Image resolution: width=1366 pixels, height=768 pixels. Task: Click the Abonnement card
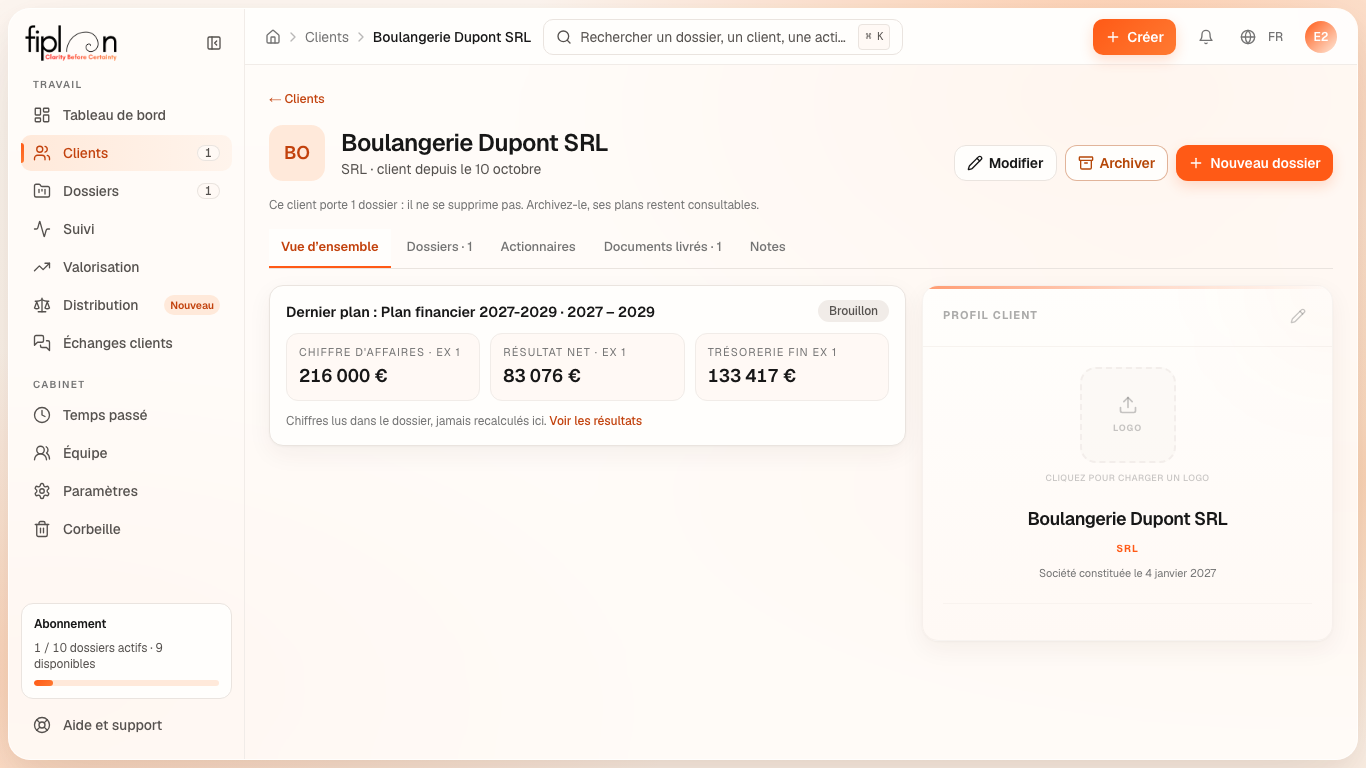(126, 651)
